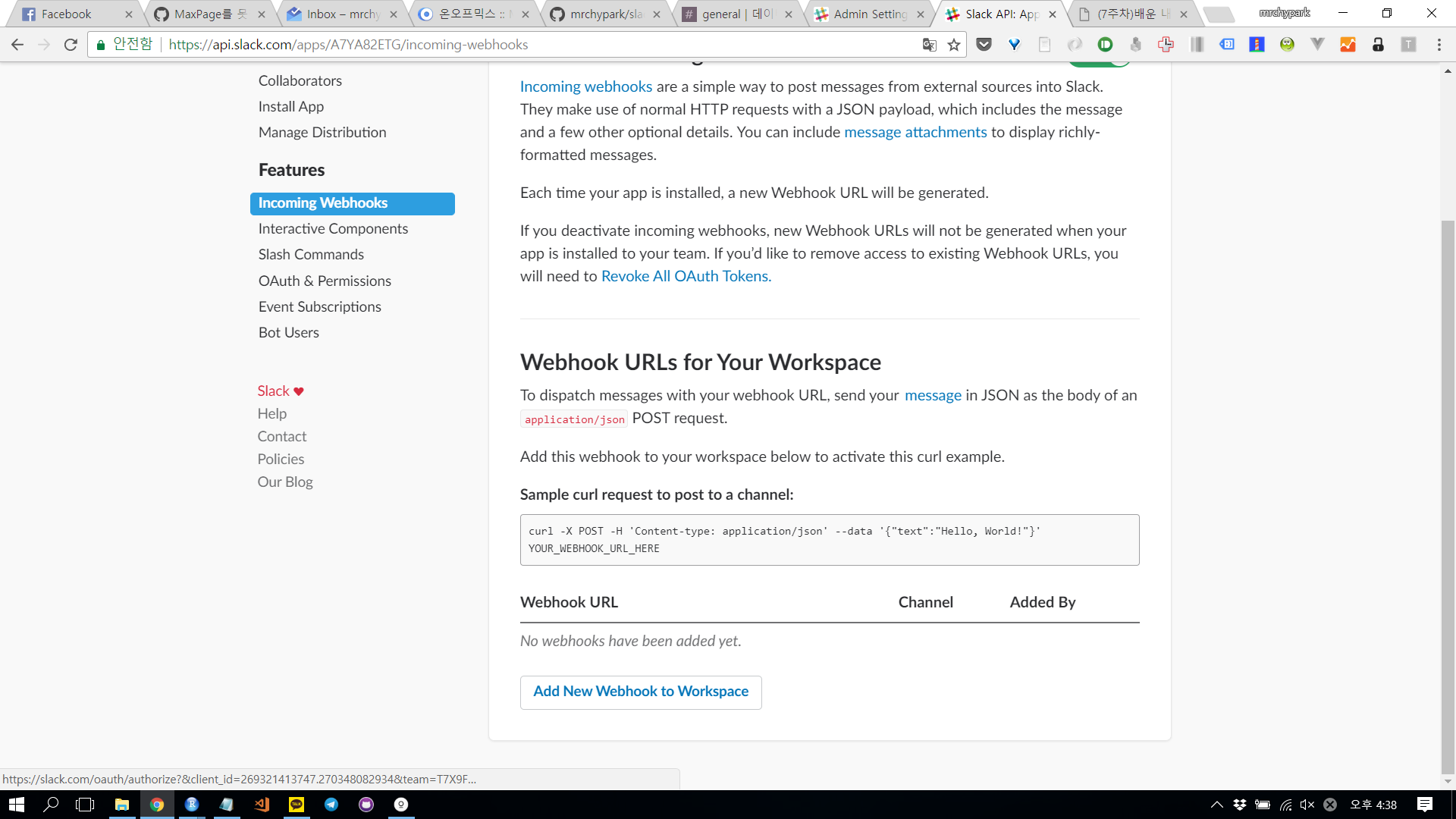Open OAuth & Permissions sidebar item
This screenshot has width=1456, height=819.
click(x=325, y=281)
